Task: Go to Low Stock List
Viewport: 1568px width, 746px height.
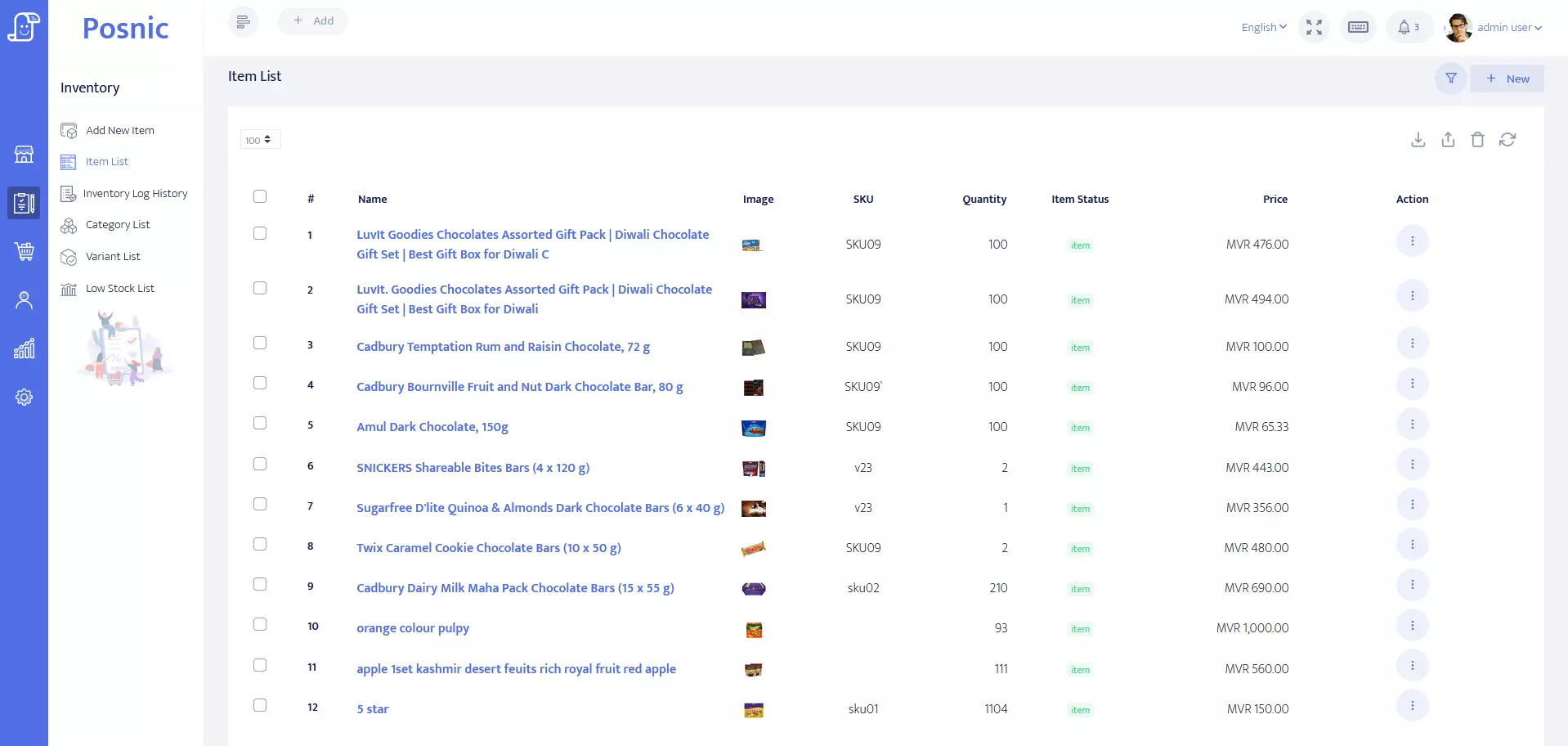Action: coord(119,289)
